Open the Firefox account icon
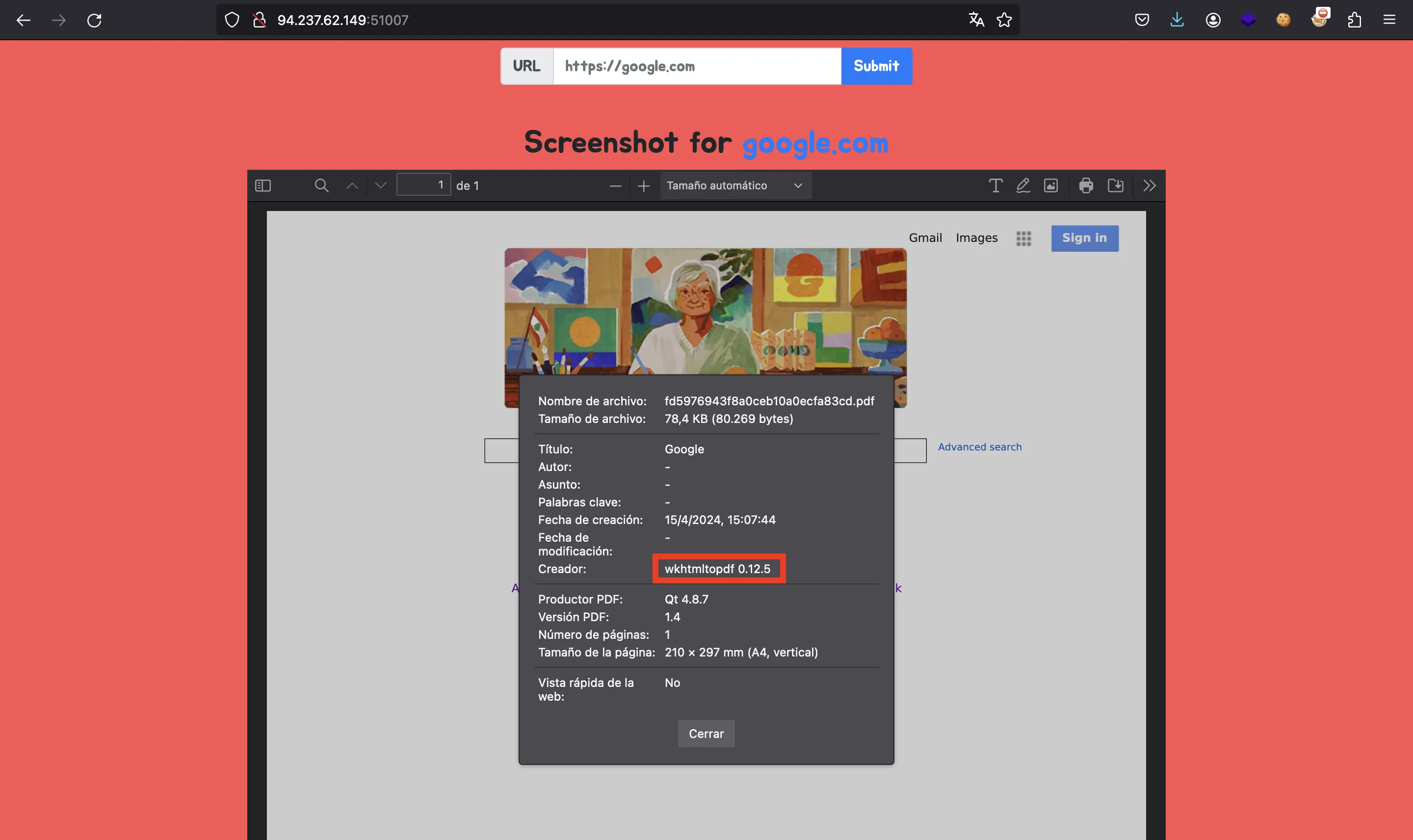 point(1213,20)
